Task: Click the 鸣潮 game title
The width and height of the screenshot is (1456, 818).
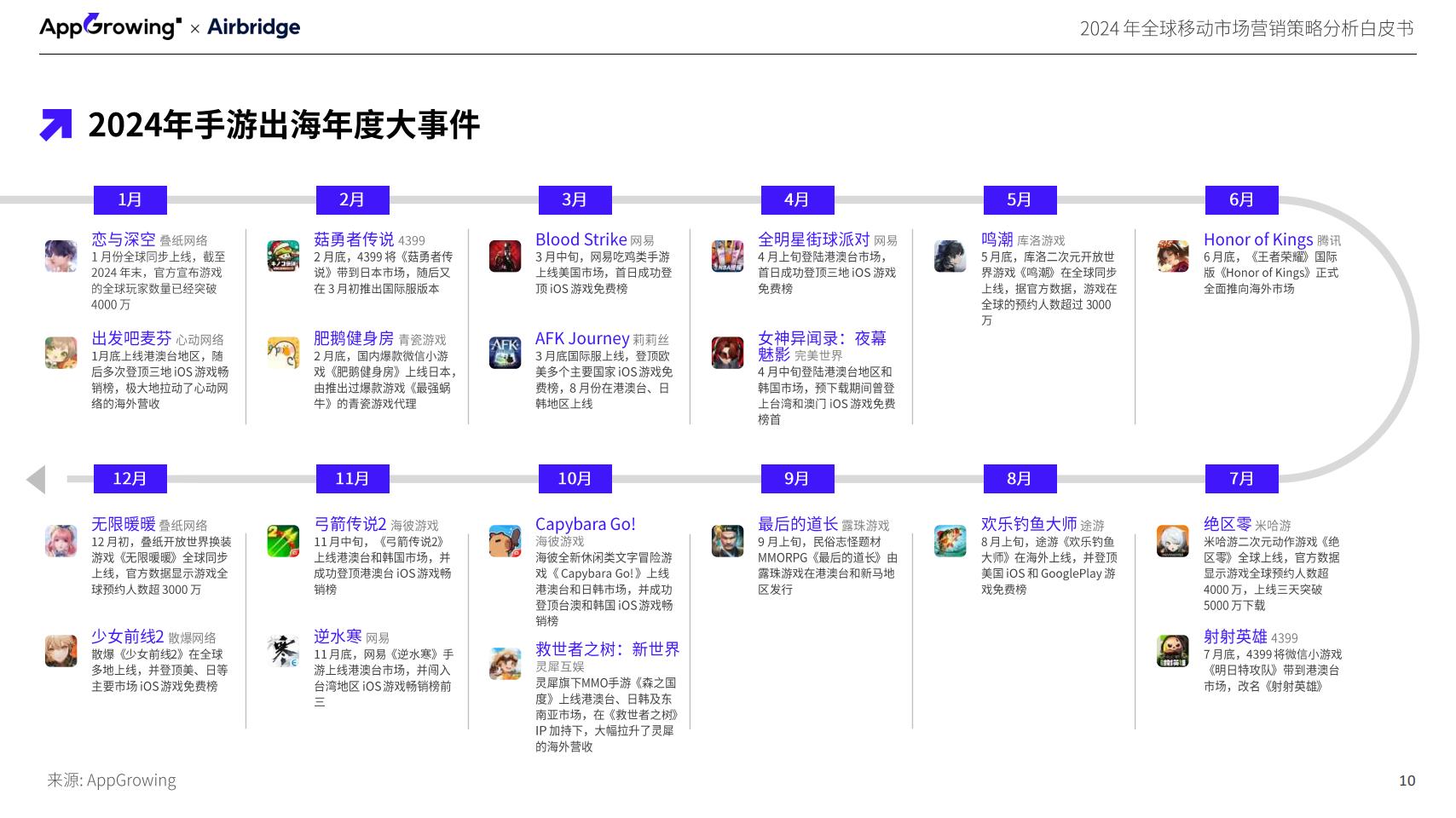Action: click(x=997, y=239)
